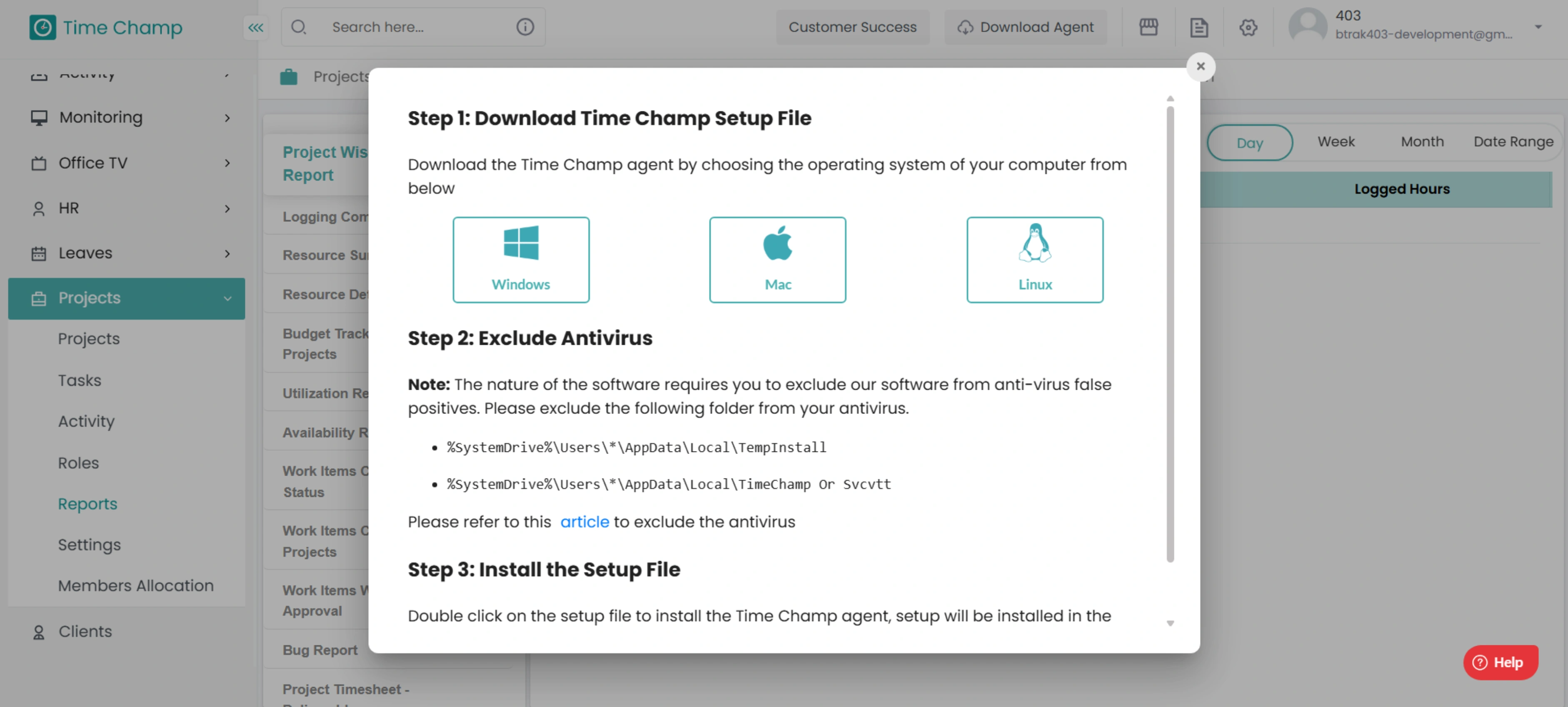Open the red Help button
Screen dimensions: 1568x707
(x=1501, y=662)
